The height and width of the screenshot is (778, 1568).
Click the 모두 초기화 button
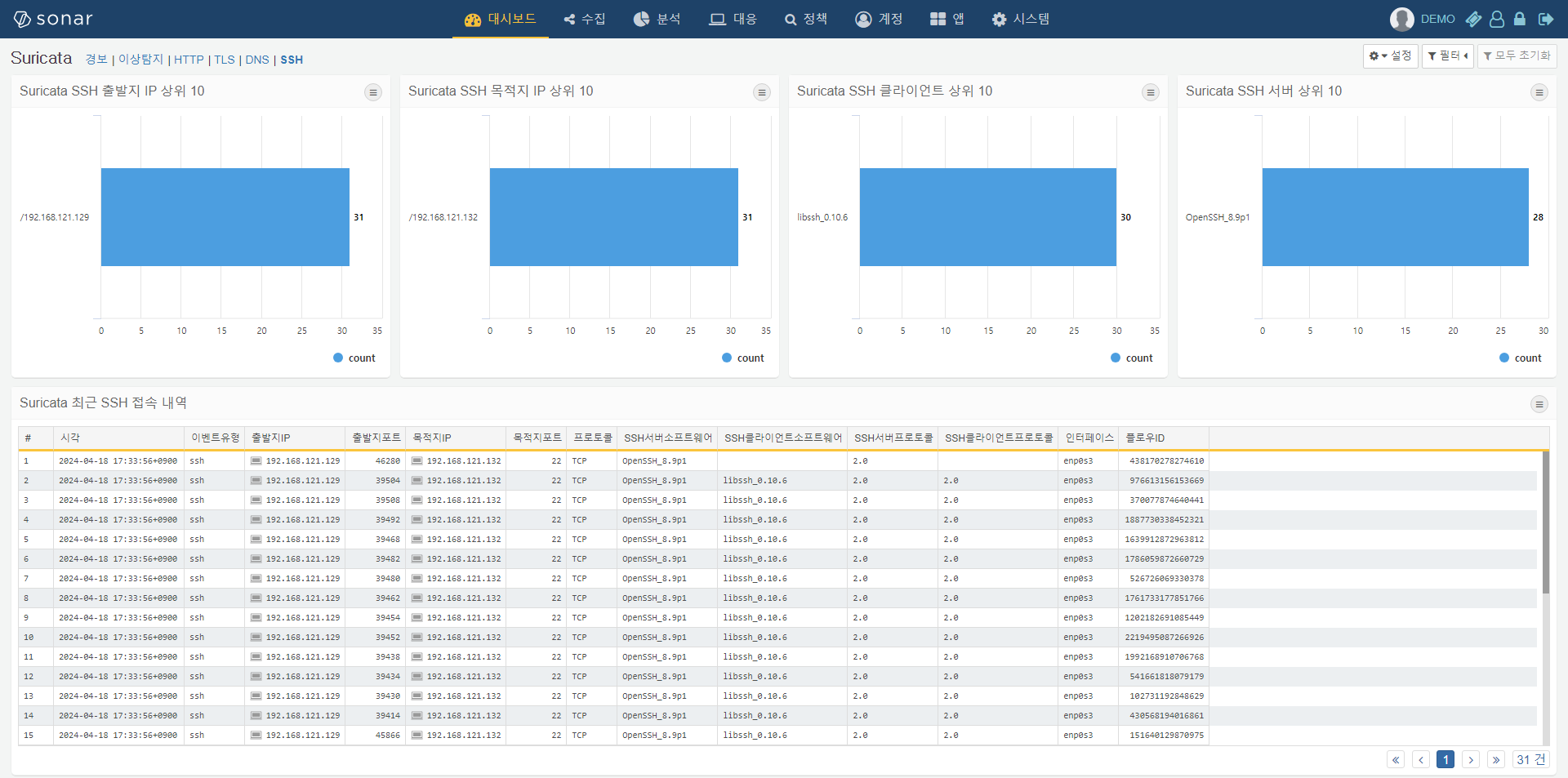[1517, 56]
